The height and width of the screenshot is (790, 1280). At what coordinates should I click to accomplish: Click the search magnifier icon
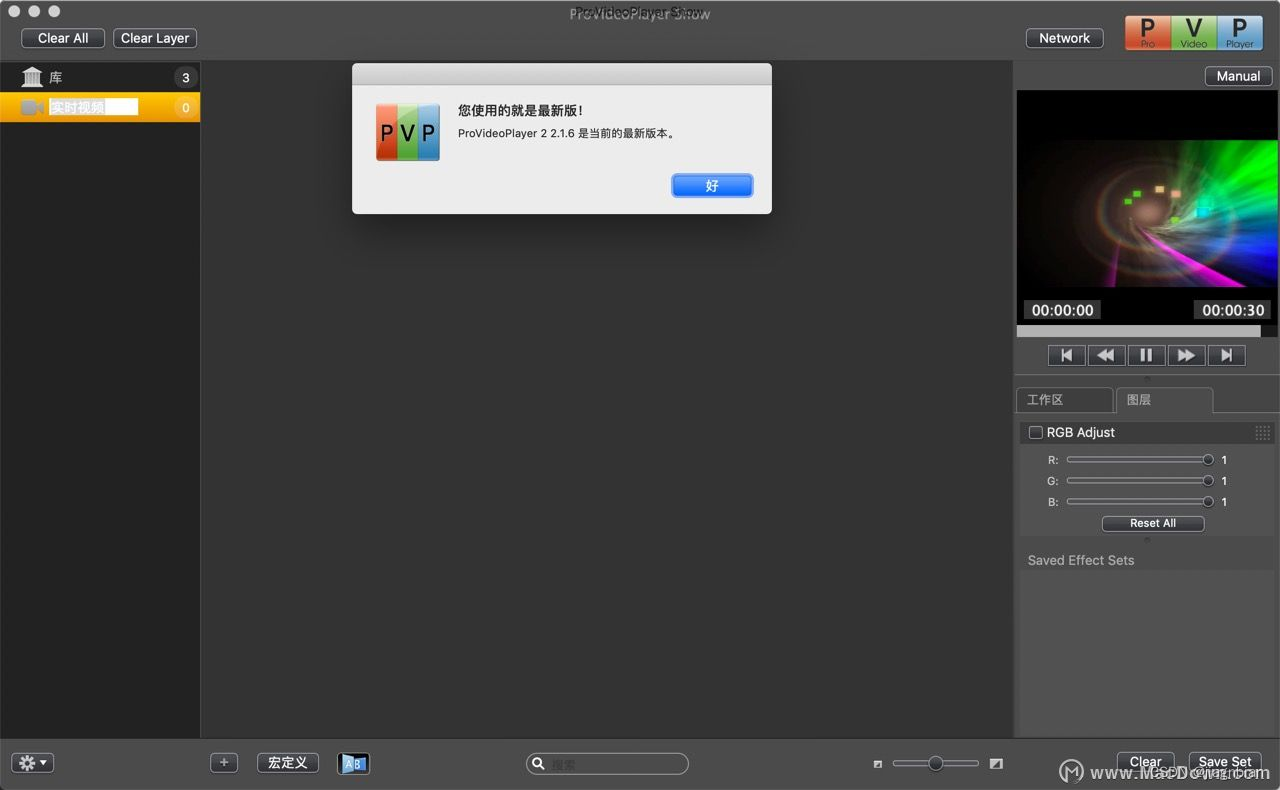538,763
